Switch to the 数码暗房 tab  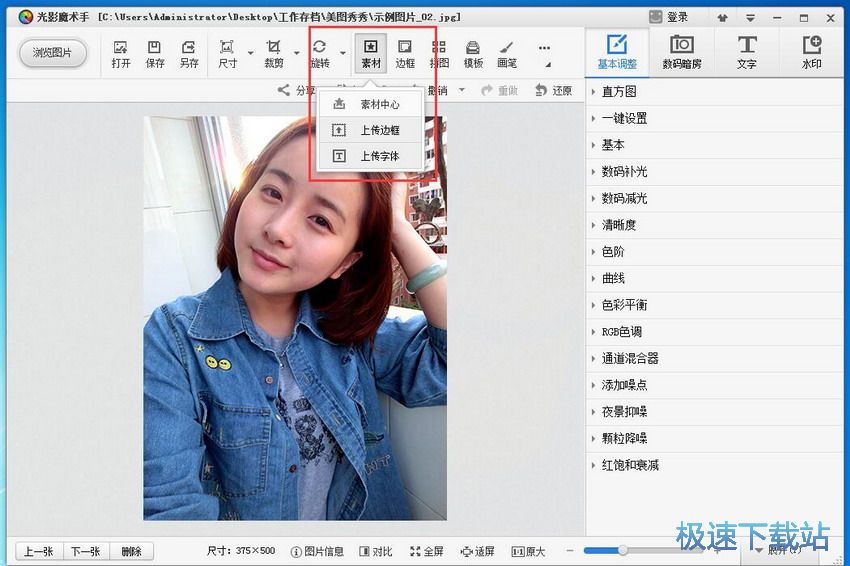[x=681, y=52]
